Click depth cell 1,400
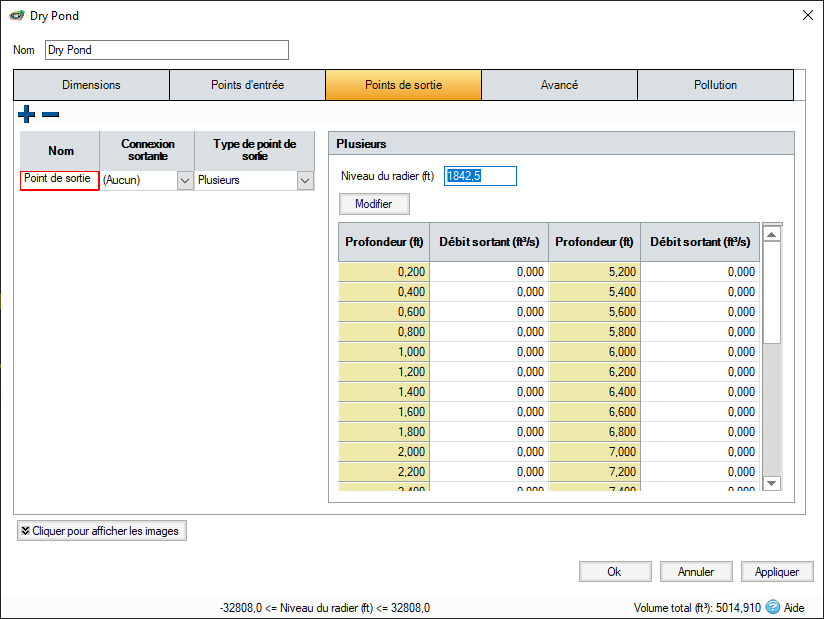The width and height of the screenshot is (824, 619). (x=384, y=391)
